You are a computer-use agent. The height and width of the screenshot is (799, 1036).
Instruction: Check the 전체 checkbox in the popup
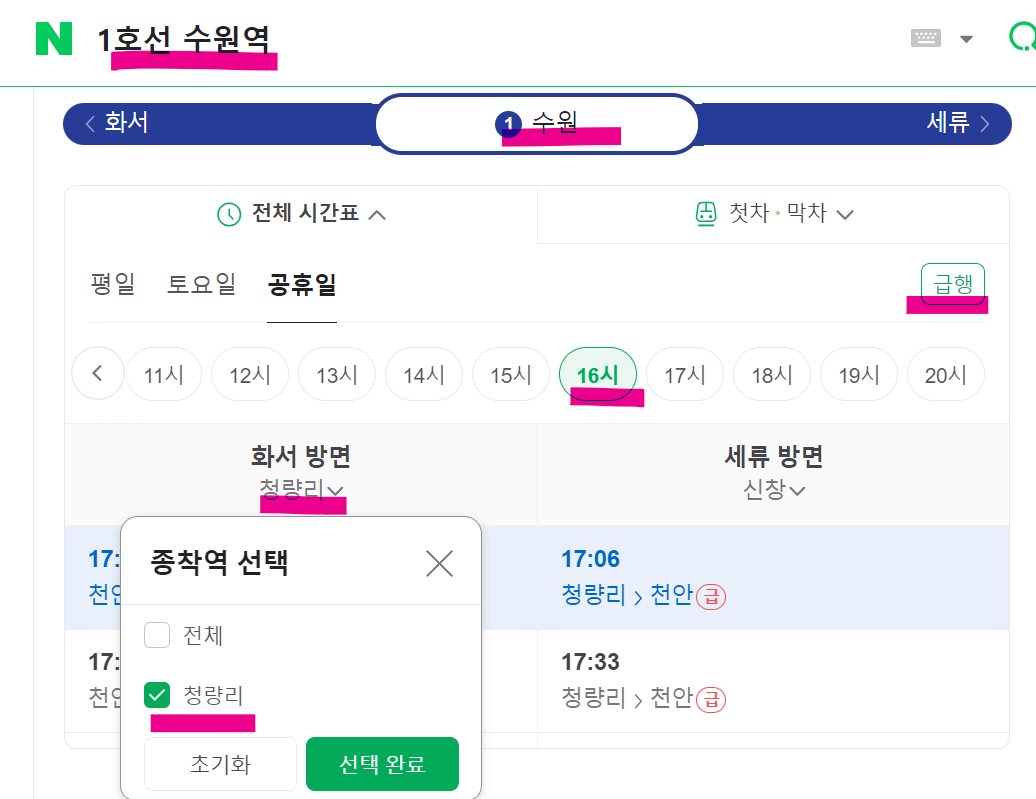[x=157, y=635]
